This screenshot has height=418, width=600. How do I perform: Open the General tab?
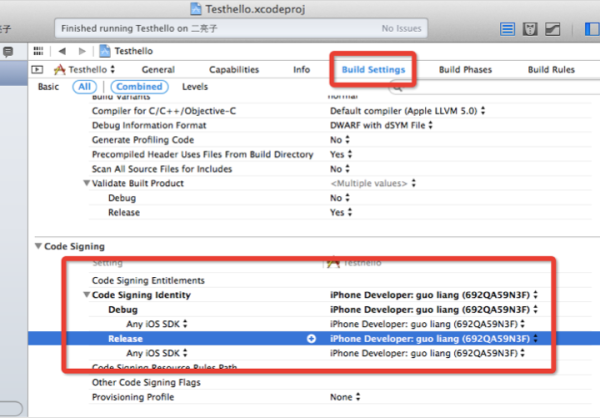click(158, 70)
